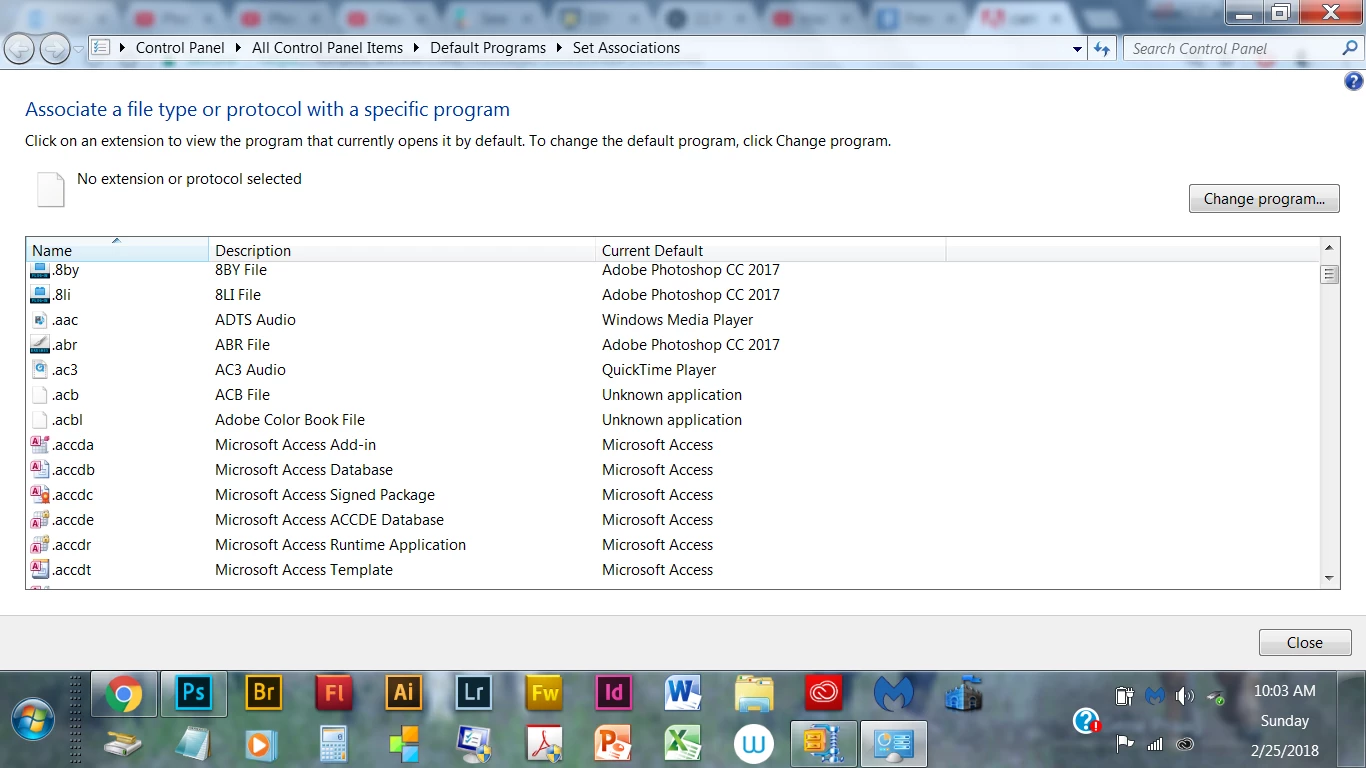This screenshot has height=768, width=1366.
Task: Open PowerPoint from the taskbar
Action: coord(614,744)
